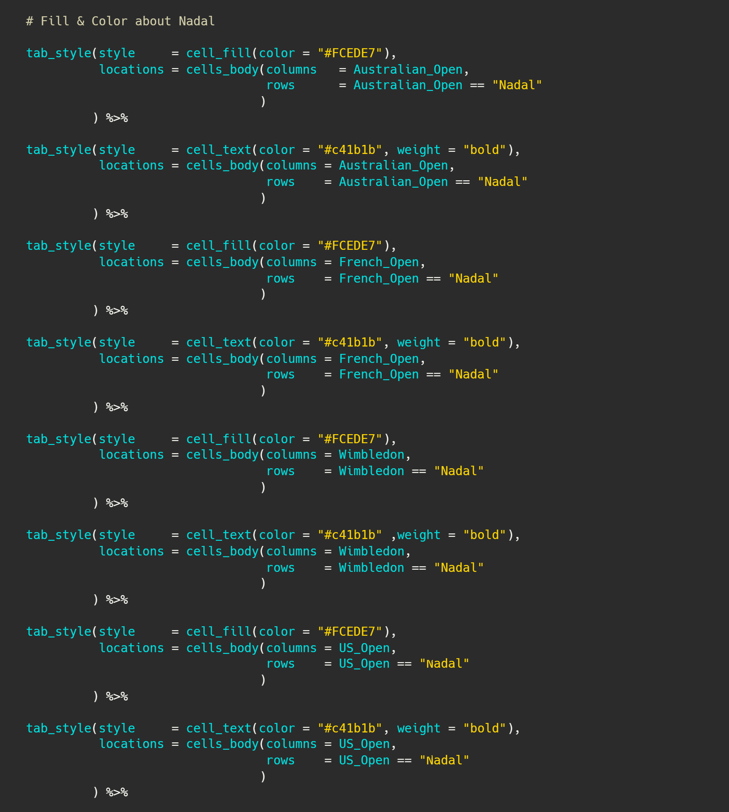Click the "# Fill & Color about Nadal" comment

[x=120, y=21]
